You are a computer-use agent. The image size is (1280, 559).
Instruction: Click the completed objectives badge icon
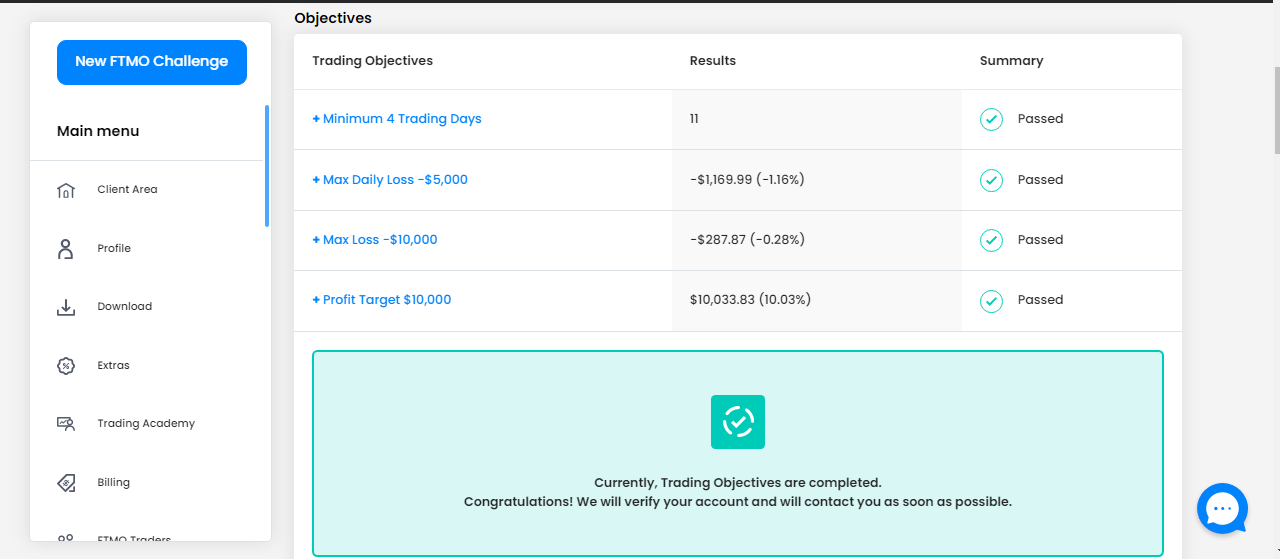tap(738, 422)
